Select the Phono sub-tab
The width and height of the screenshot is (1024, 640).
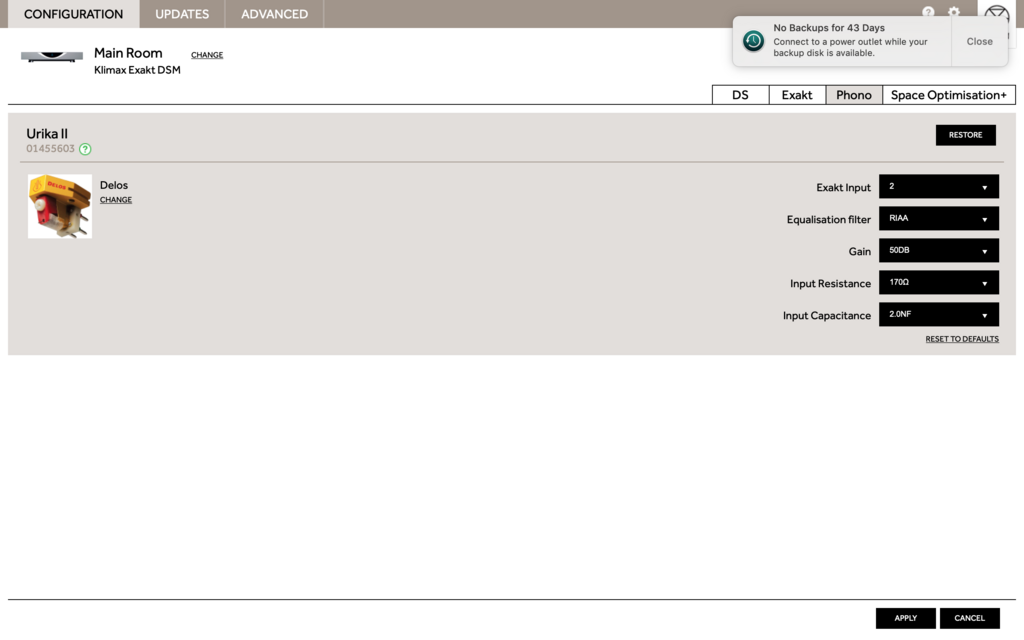[x=854, y=95]
